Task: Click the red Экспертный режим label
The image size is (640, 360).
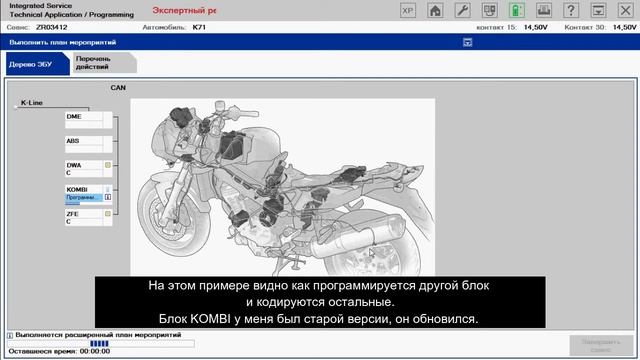Action: (x=184, y=11)
